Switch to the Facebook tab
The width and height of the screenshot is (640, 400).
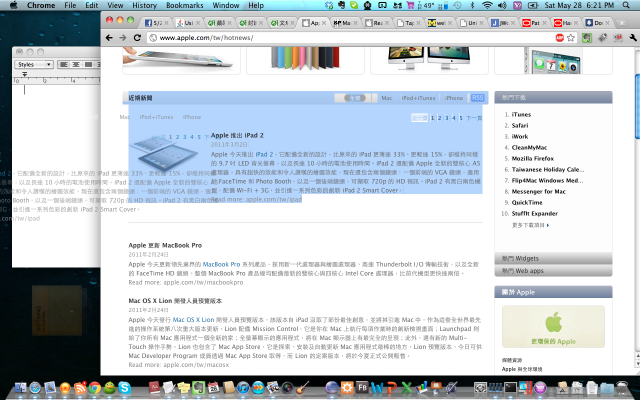156,23
